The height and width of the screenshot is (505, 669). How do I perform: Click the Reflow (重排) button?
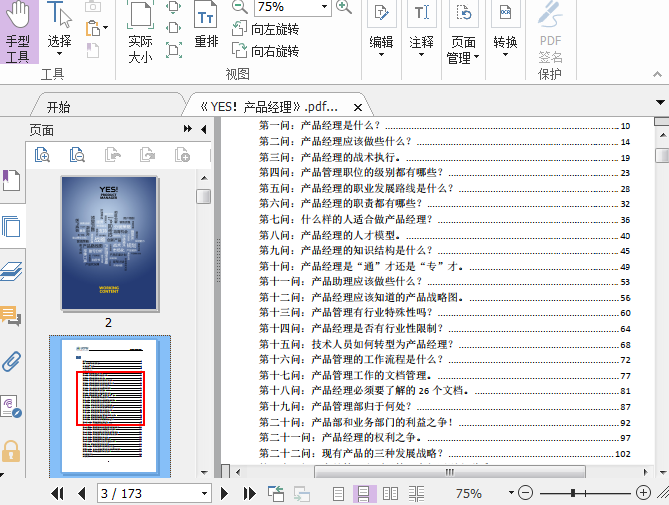coord(206,26)
